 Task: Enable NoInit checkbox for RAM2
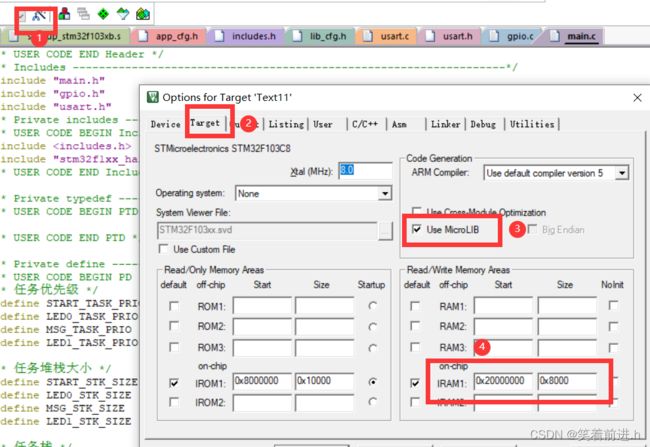coord(613,326)
